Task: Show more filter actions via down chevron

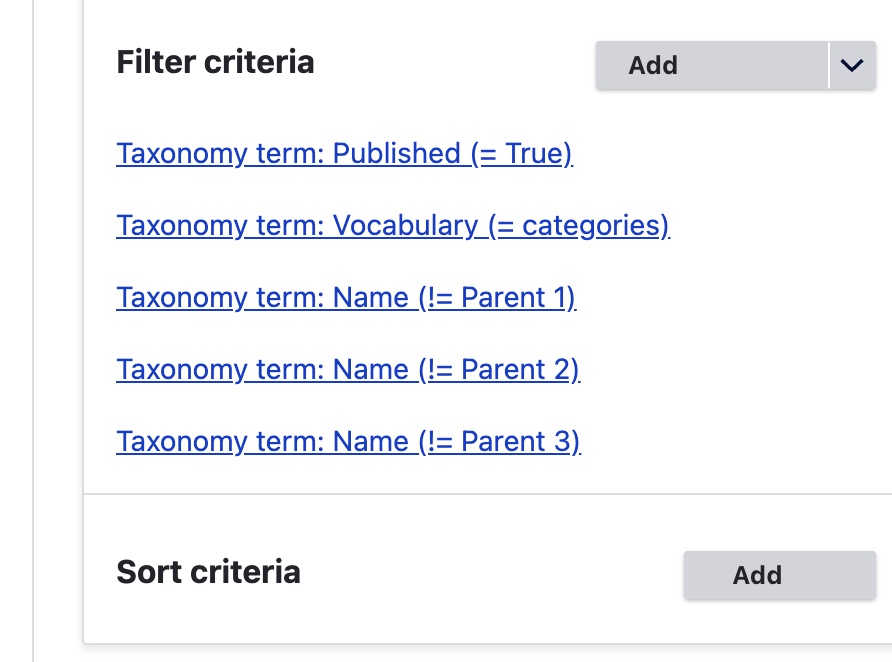Action: click(852, 65)
